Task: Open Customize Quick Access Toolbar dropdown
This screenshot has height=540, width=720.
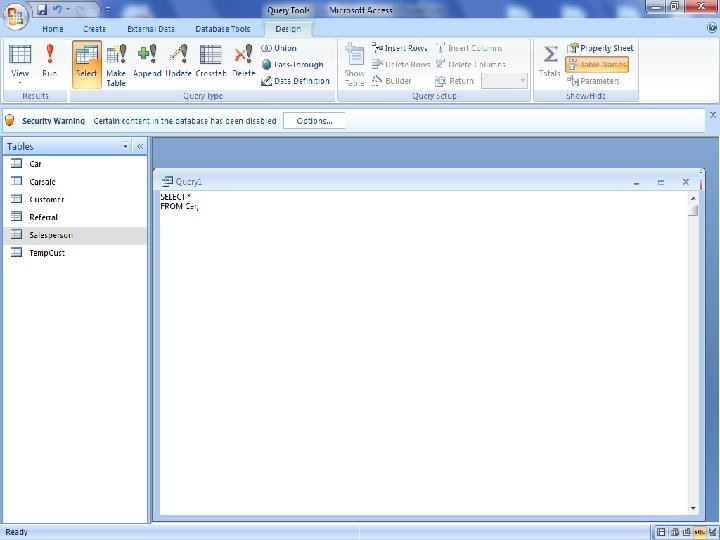Action: tap(108, 9)
